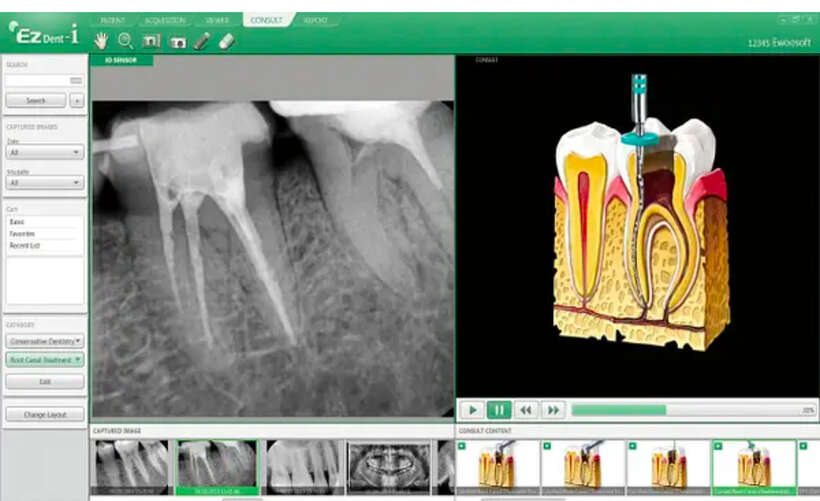Select the Hand pan tool
820x501 pixels.
(x=101, y=41)
